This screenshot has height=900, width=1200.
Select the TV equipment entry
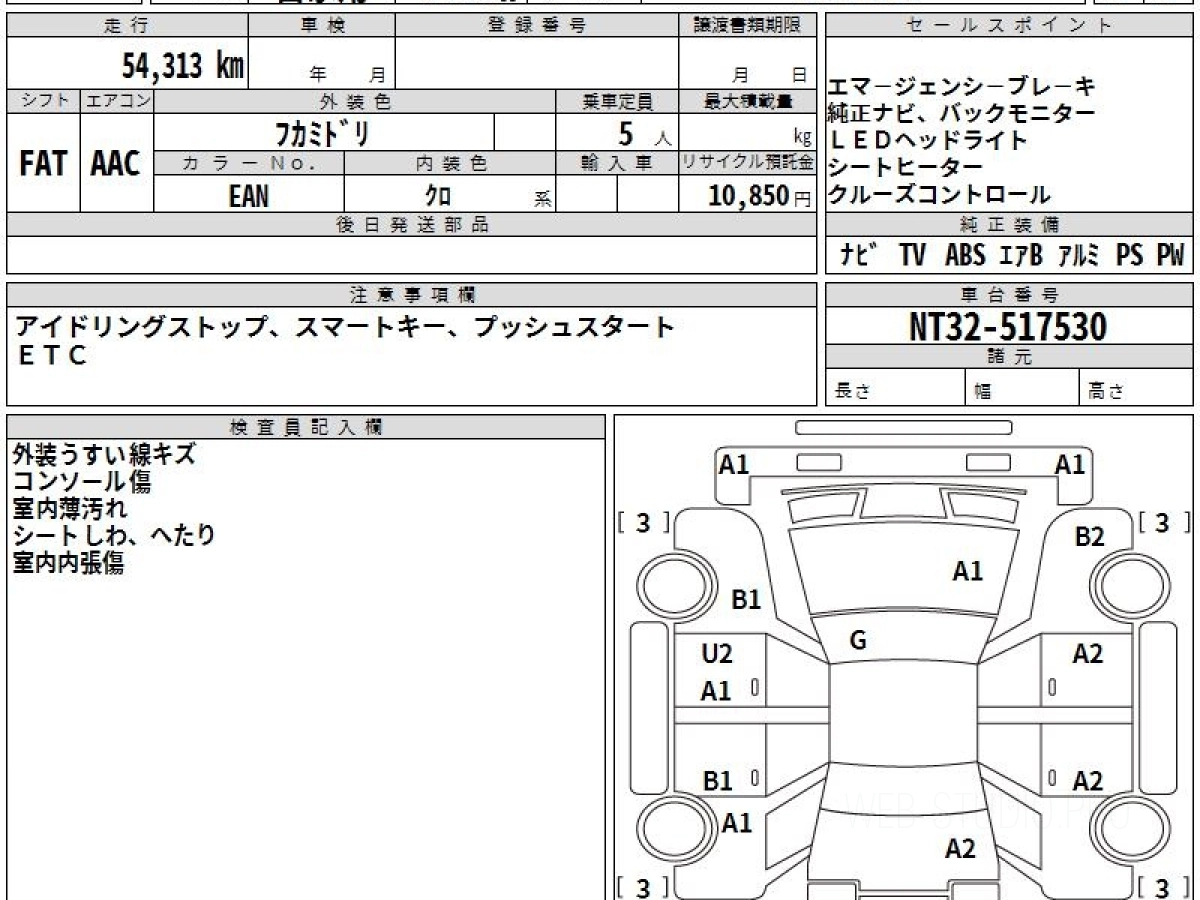click(912, 256)
